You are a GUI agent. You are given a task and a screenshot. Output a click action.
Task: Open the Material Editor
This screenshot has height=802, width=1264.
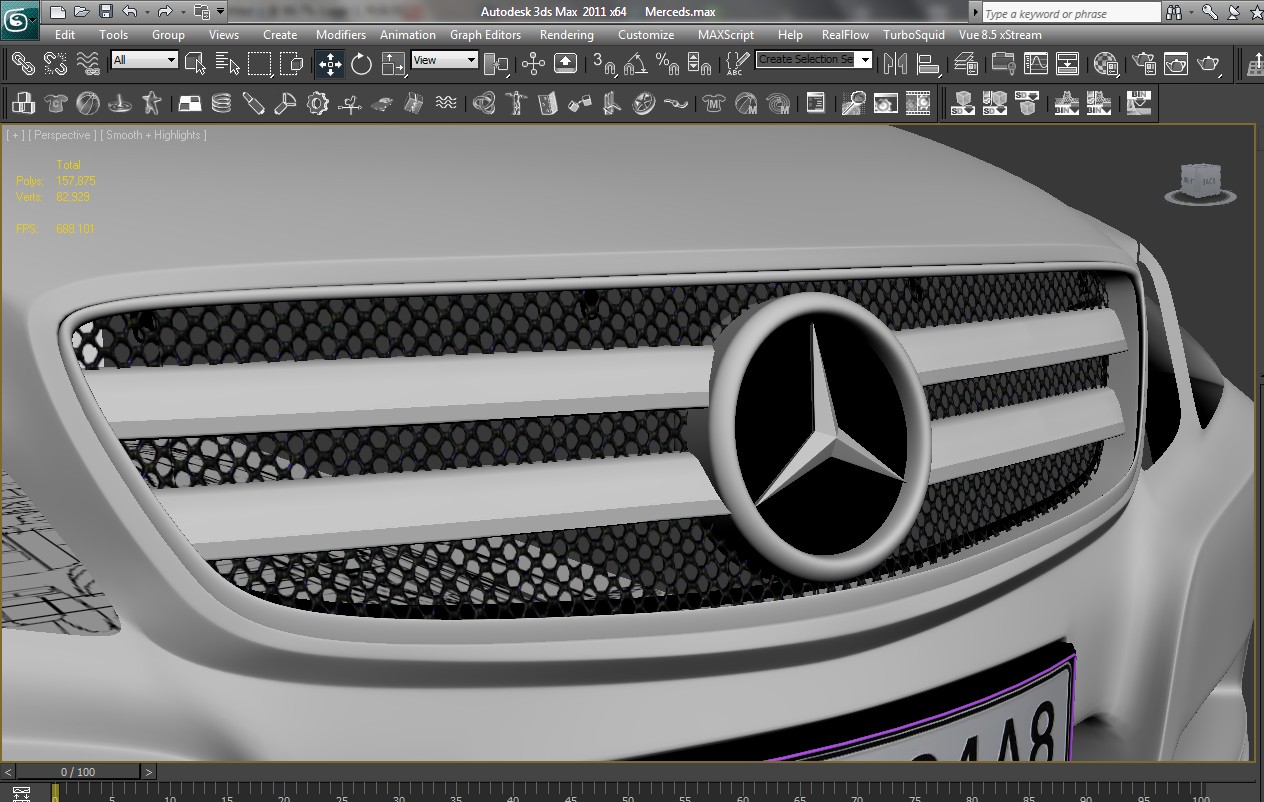coord(1106,64)
